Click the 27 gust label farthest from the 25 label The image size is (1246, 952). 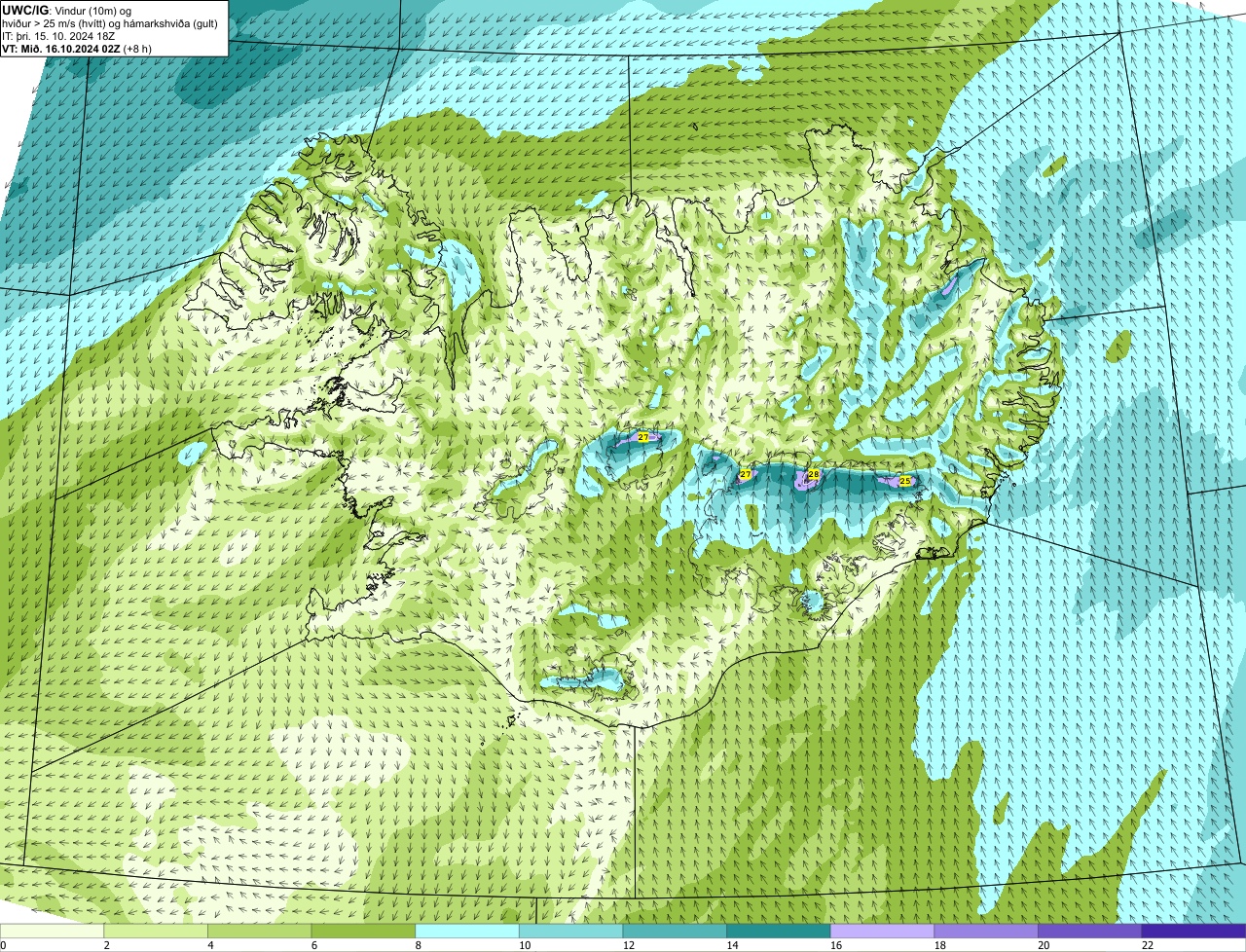(643, 438)
